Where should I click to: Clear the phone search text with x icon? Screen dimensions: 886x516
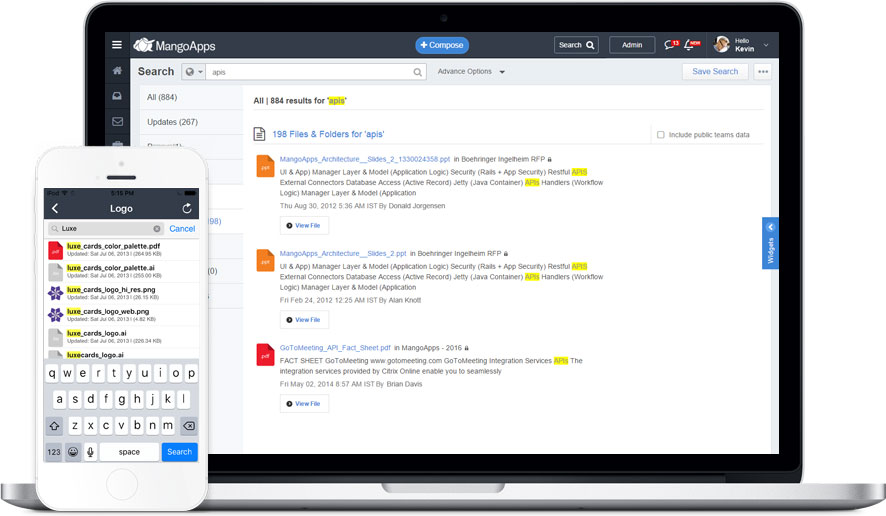[157, 228]
